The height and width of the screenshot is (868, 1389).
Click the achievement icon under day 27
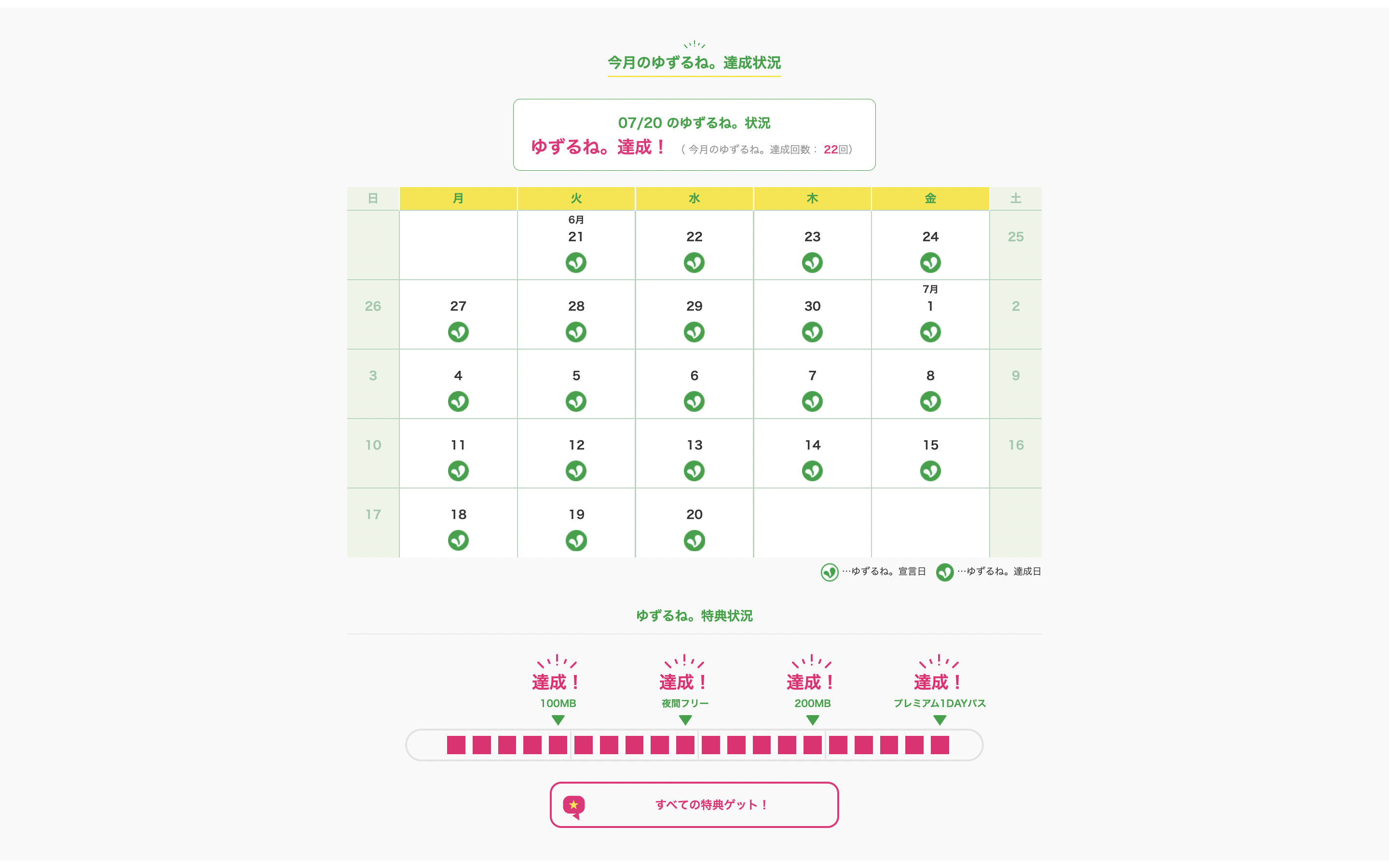(458, 332)
